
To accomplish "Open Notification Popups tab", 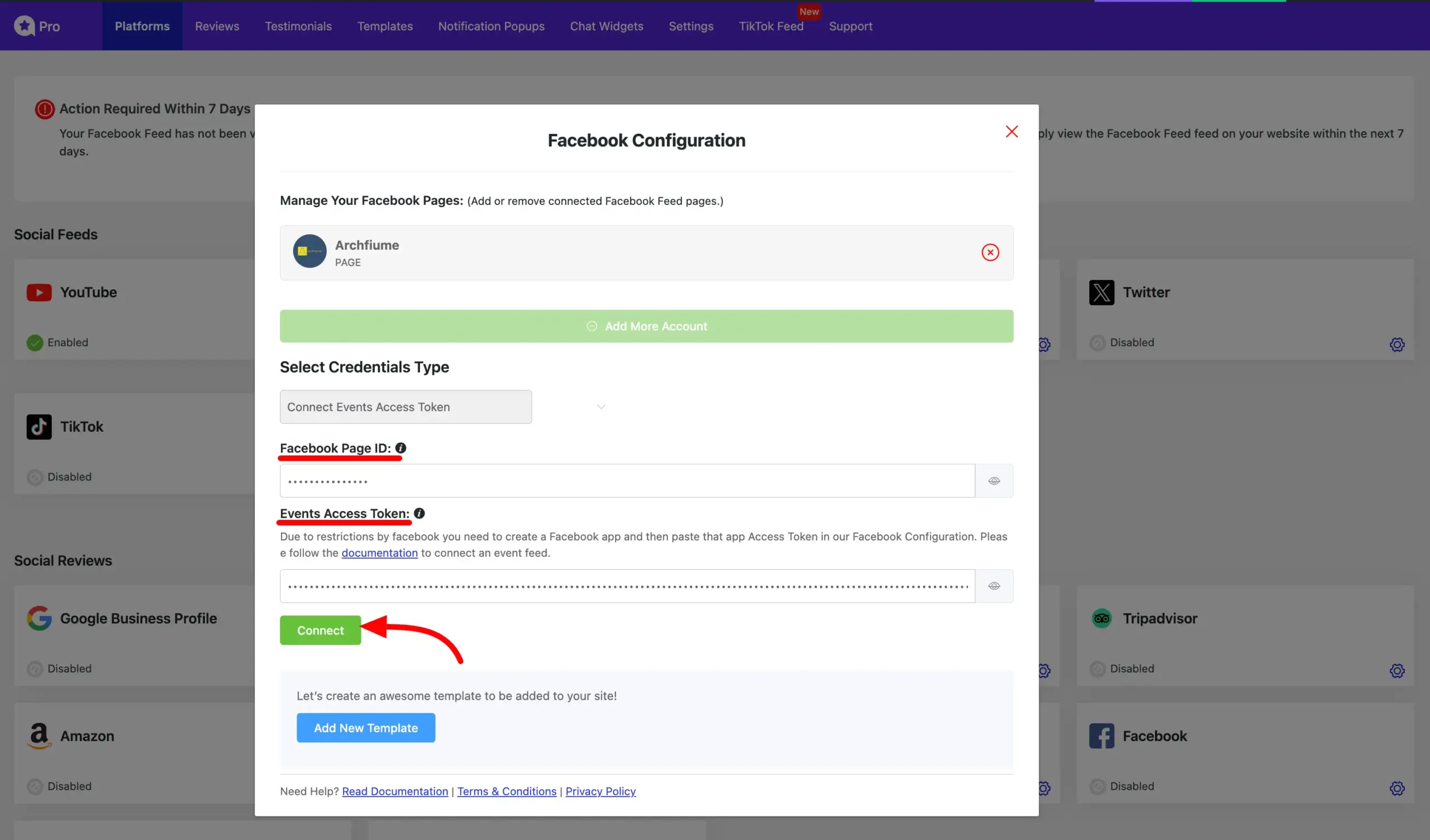I will point(491,26).
